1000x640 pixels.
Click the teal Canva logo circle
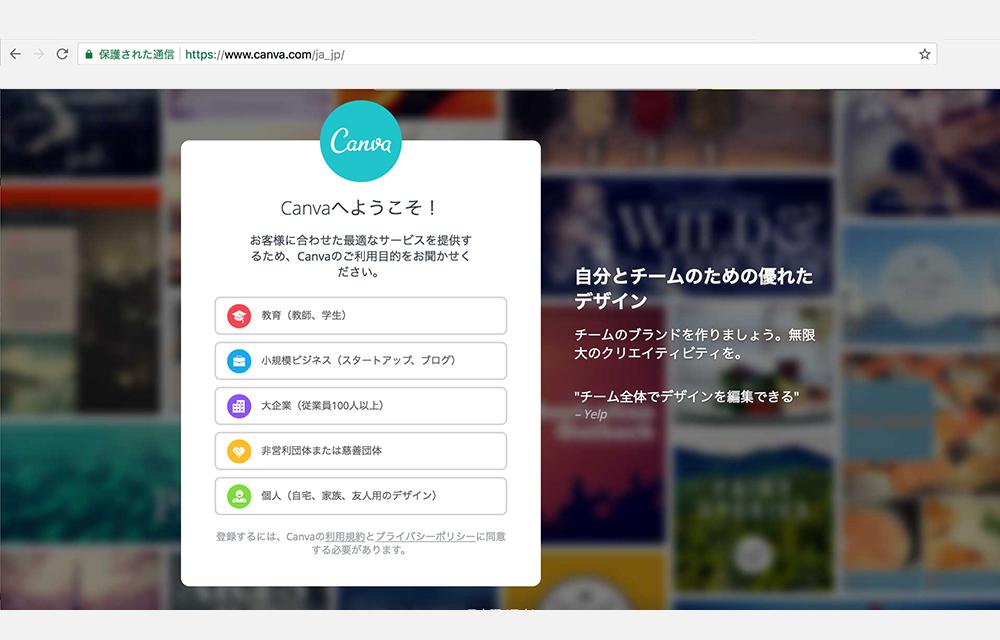(360, 141)
